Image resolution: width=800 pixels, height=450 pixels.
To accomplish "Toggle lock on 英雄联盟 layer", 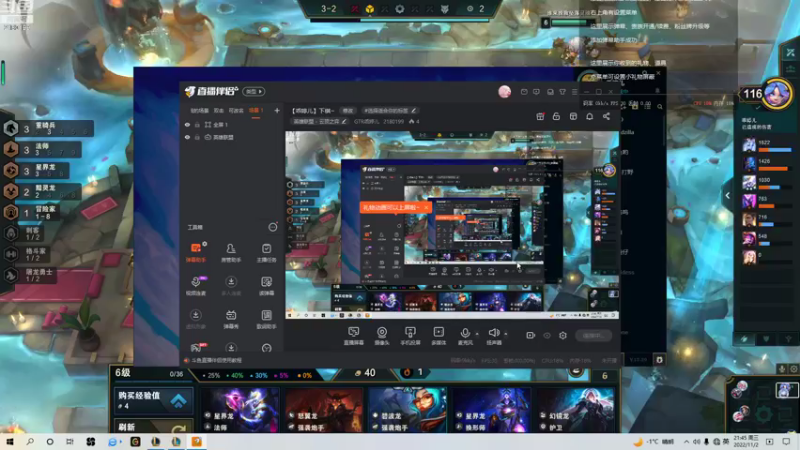I will (197, 137).
